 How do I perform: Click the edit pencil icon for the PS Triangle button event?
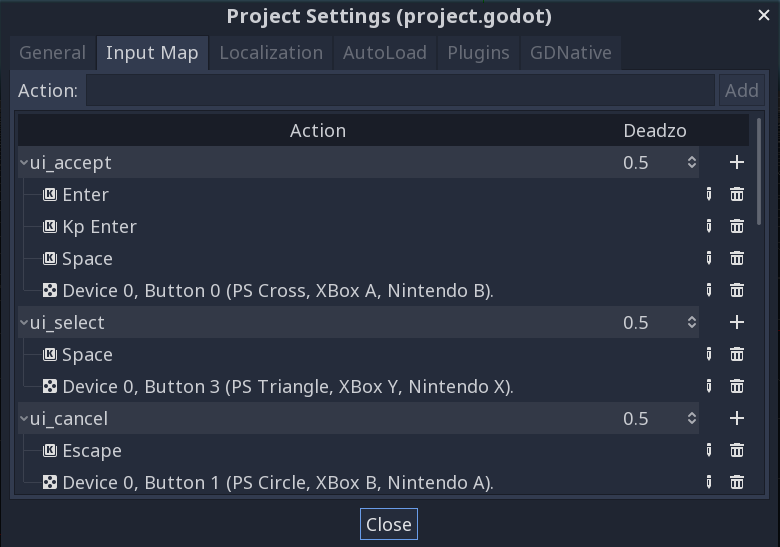coord(708,386)
